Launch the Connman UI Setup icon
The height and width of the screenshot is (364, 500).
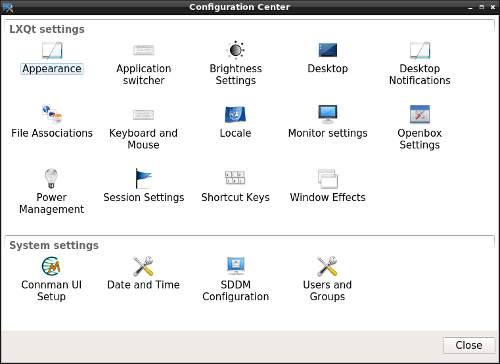click(x=51, y=266)
